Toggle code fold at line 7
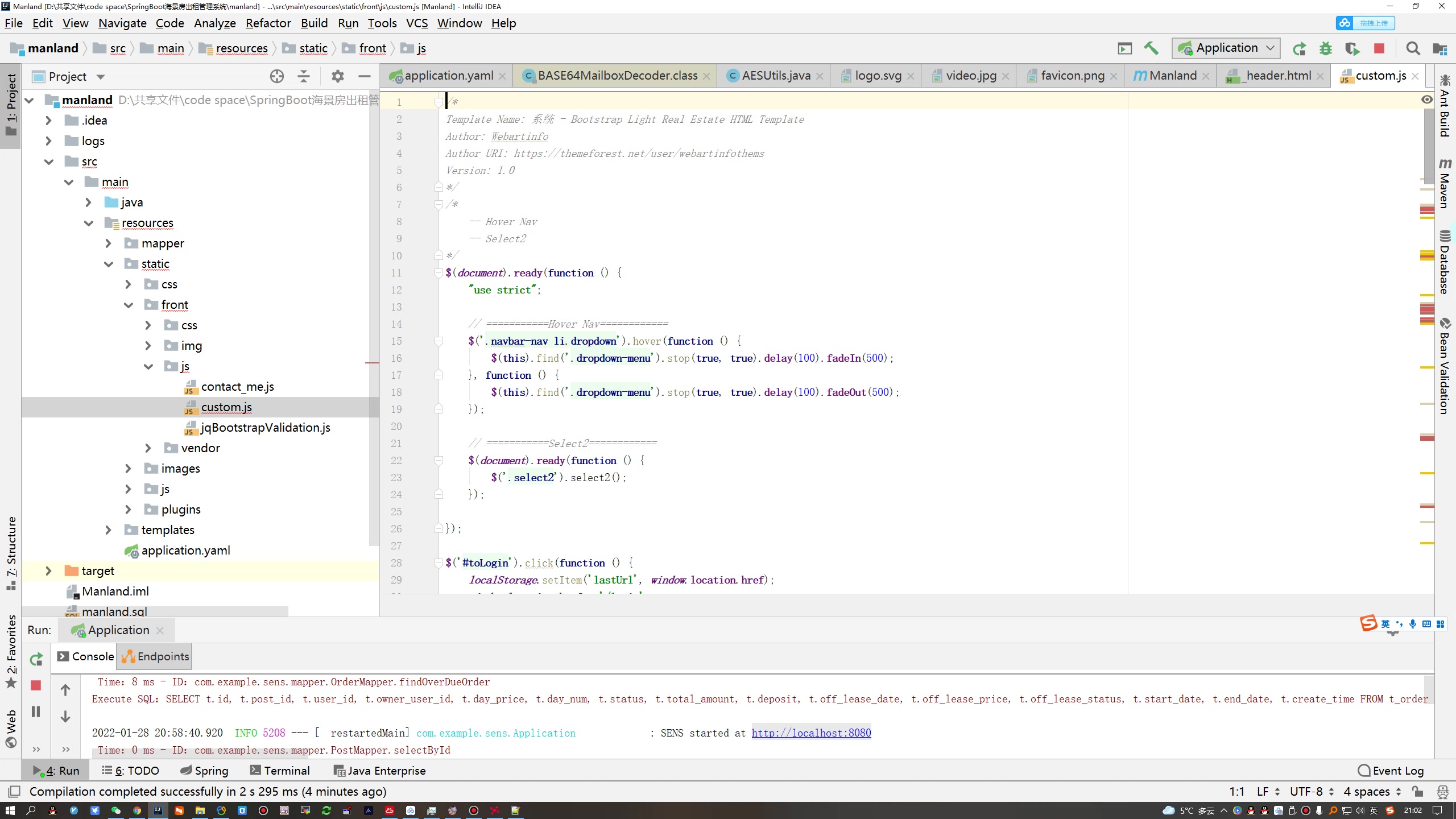Viewport: 1456px width, 819px height. tap(439, 205)
